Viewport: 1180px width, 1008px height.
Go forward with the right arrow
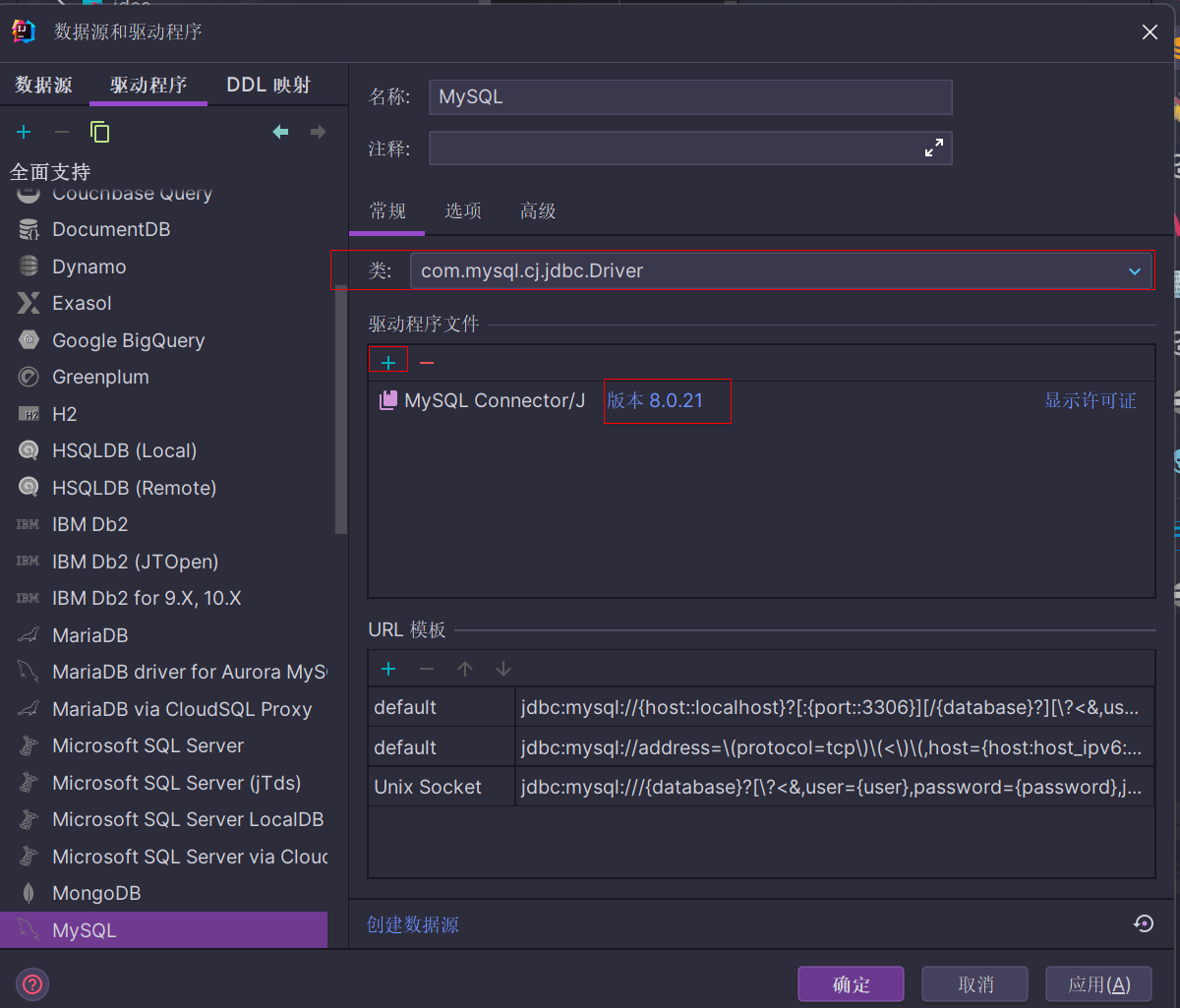(x=318, y=132)
